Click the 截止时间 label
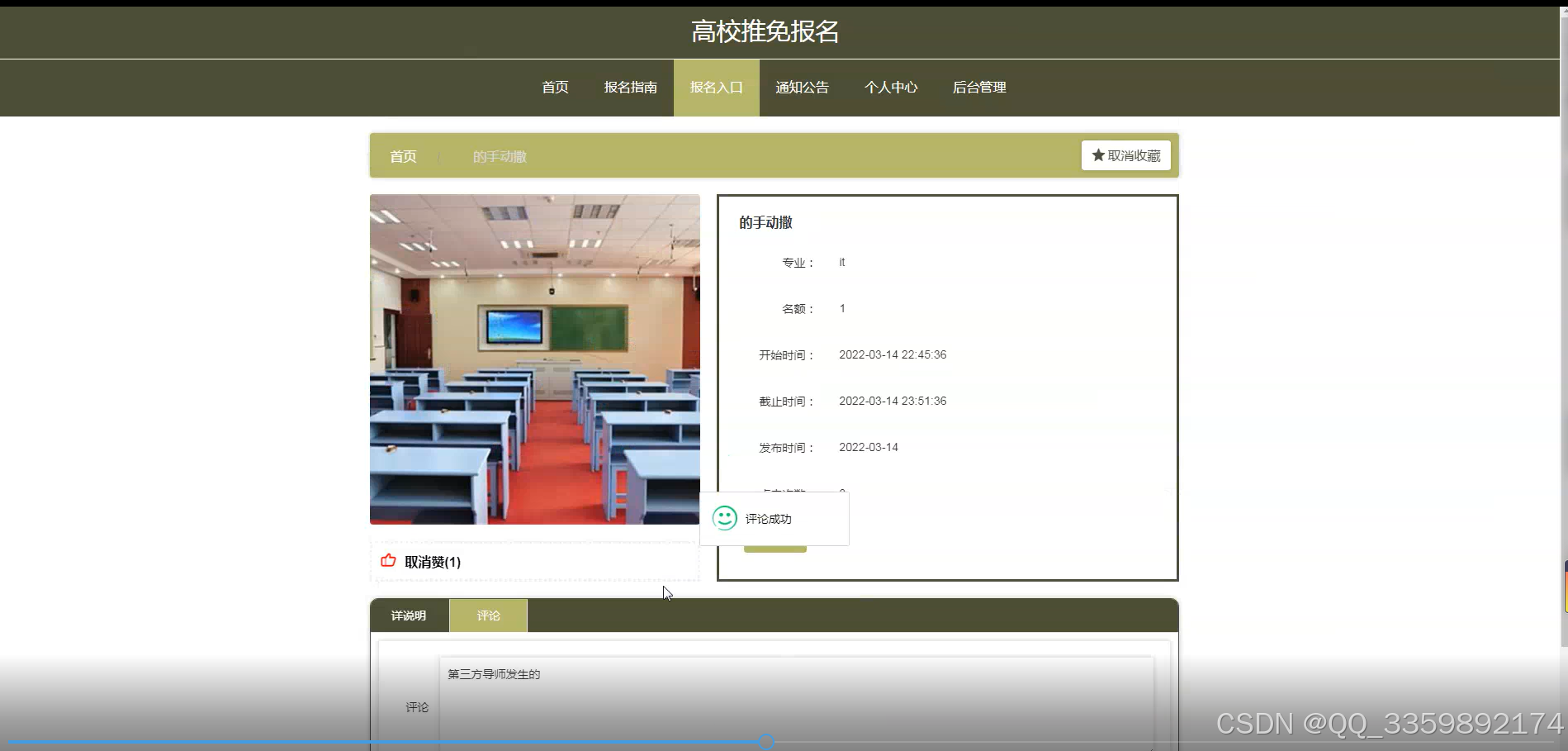Screen dimensions: 1568x751 787,402
